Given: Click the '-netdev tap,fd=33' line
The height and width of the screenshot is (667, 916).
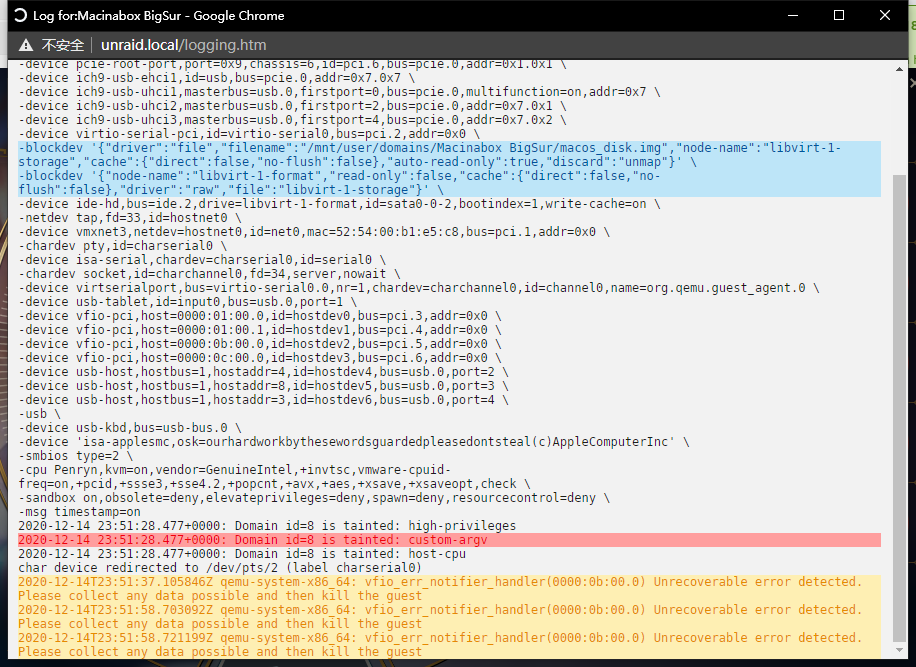Looking at the screenshot, I should pyautogui.click(x=130, y=218).
